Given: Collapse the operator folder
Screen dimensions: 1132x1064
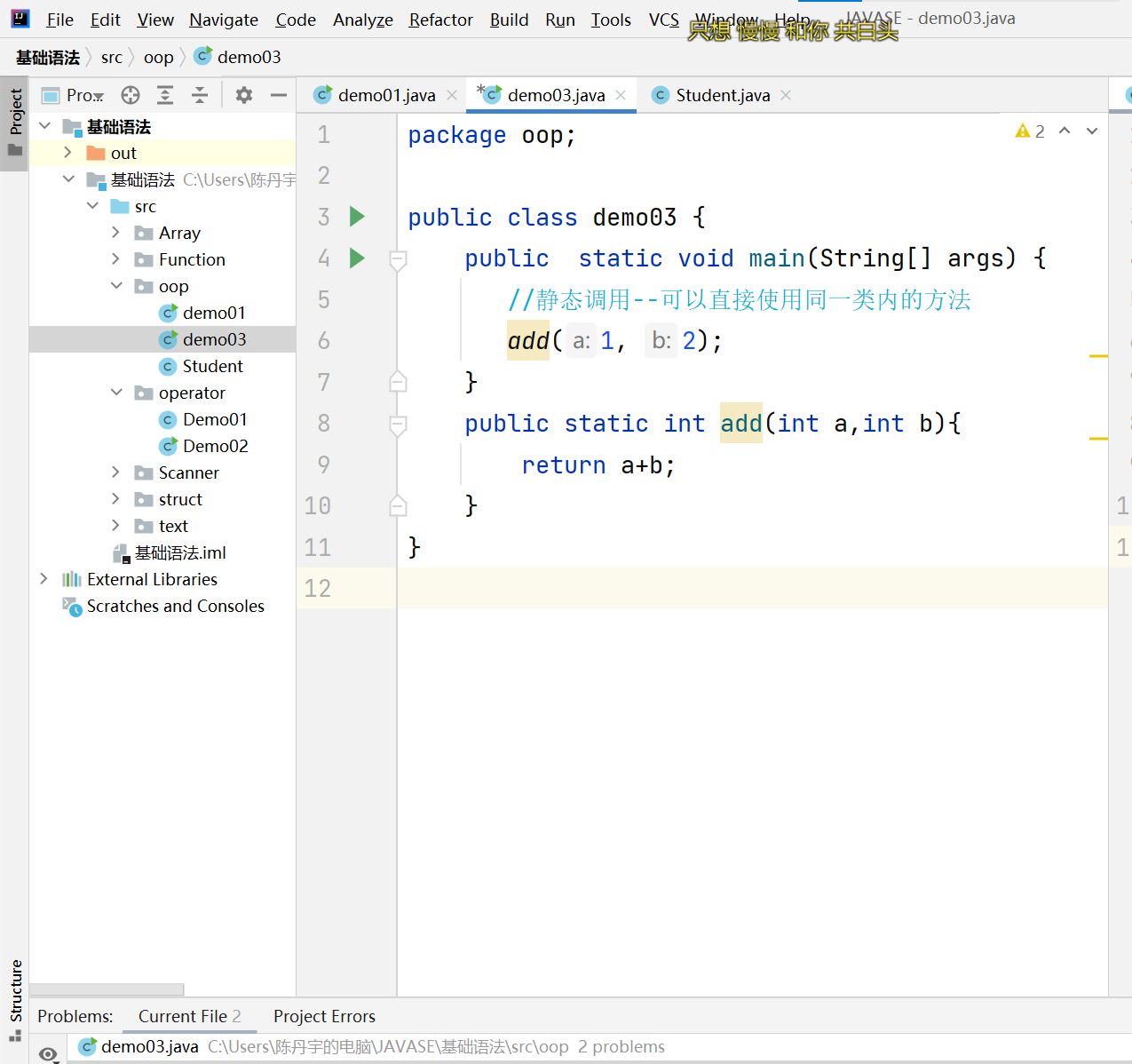Looking at the screenshot, I should pyautogui.click(x=115, y=393).
